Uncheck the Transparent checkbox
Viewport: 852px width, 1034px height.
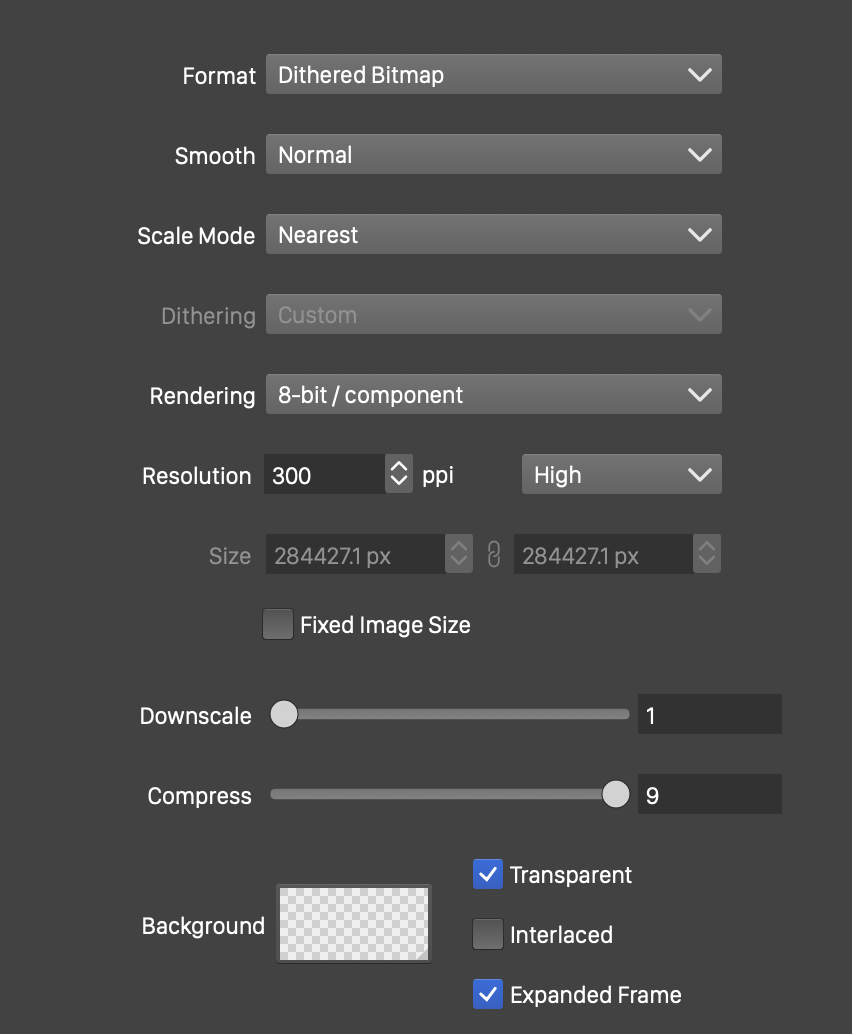[x=488, y=875]
